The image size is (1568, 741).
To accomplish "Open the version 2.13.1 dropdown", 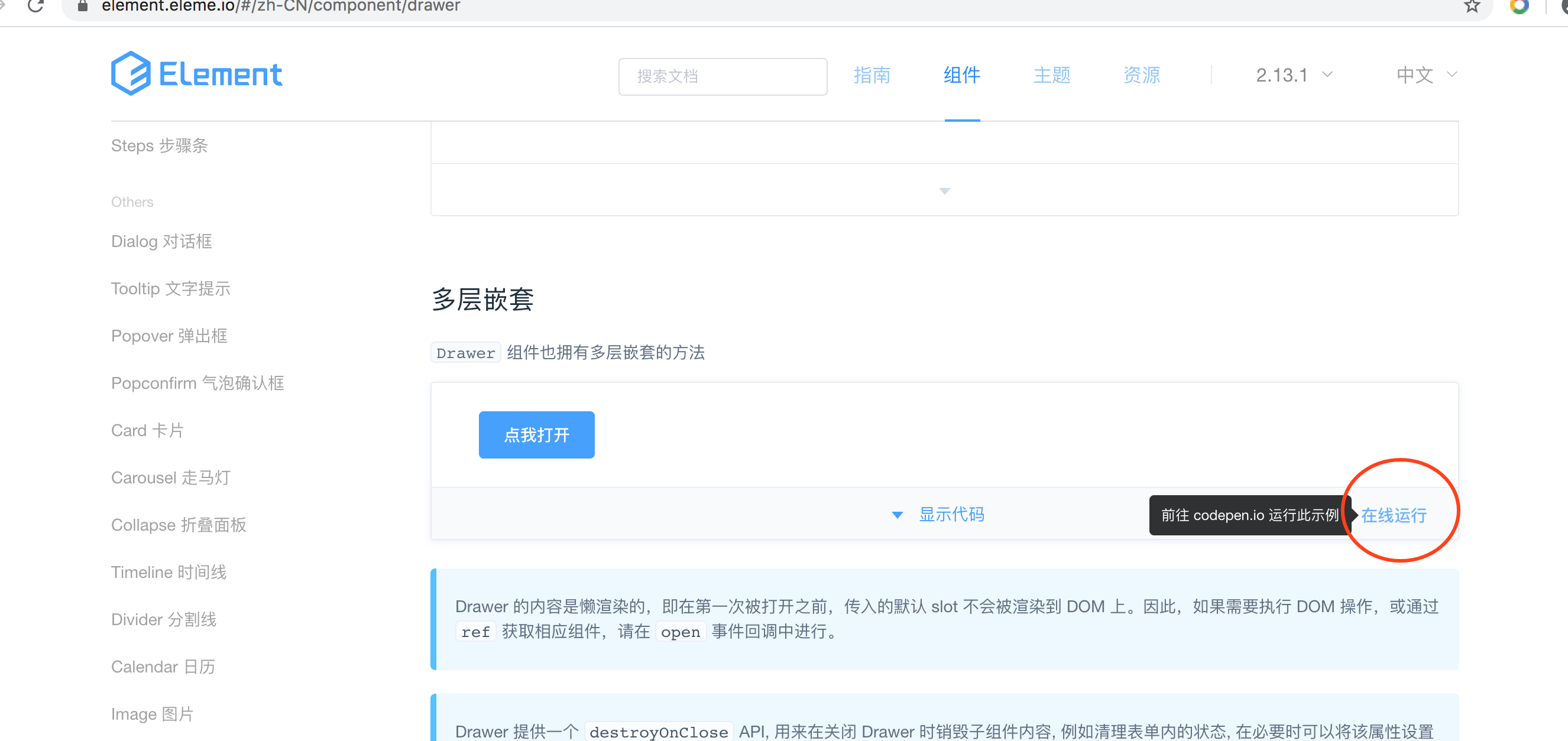I will click(1293, 75).
